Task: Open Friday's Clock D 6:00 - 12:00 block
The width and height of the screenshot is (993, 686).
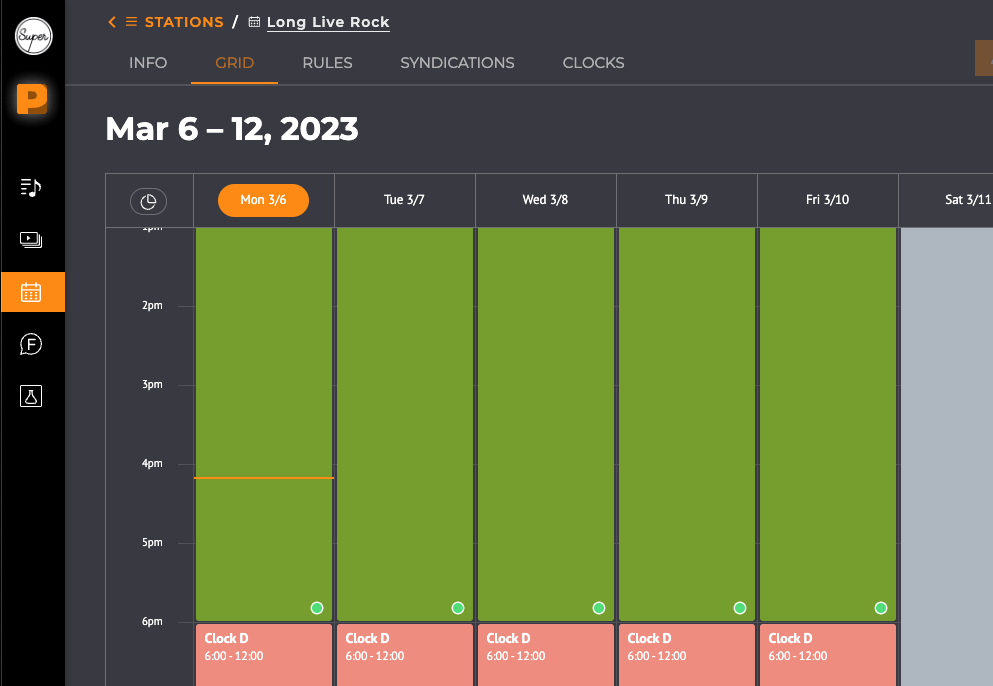Action: pyautogui.click(x=828, y=655)
